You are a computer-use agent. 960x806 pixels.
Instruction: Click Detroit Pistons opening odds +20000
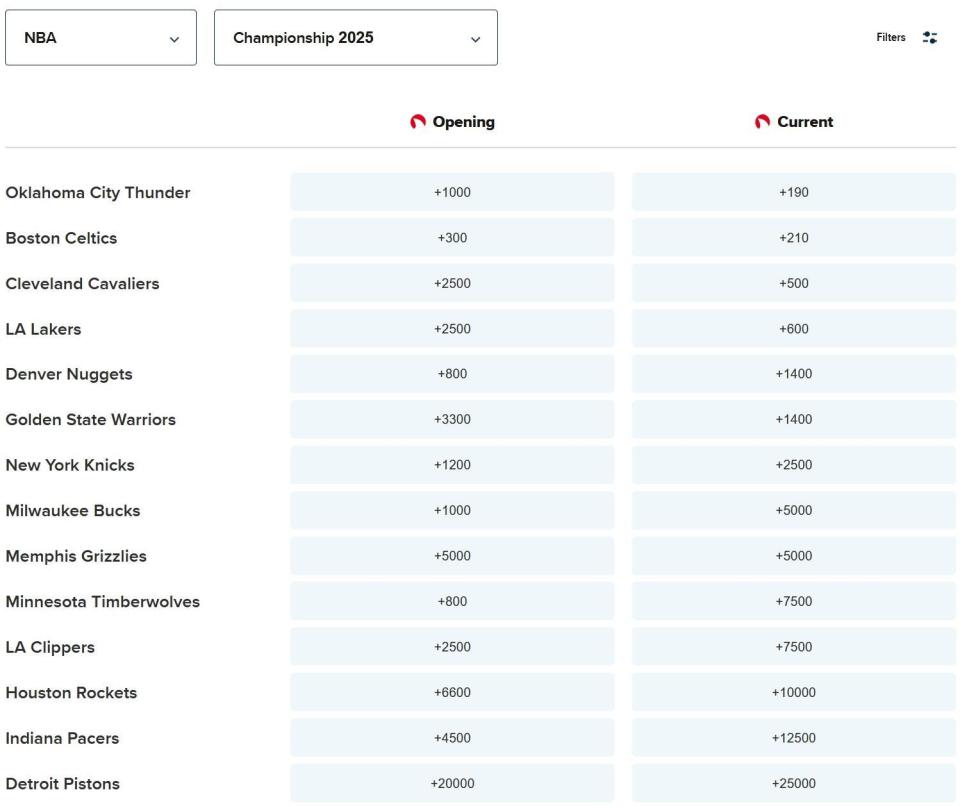coord(452,784)
